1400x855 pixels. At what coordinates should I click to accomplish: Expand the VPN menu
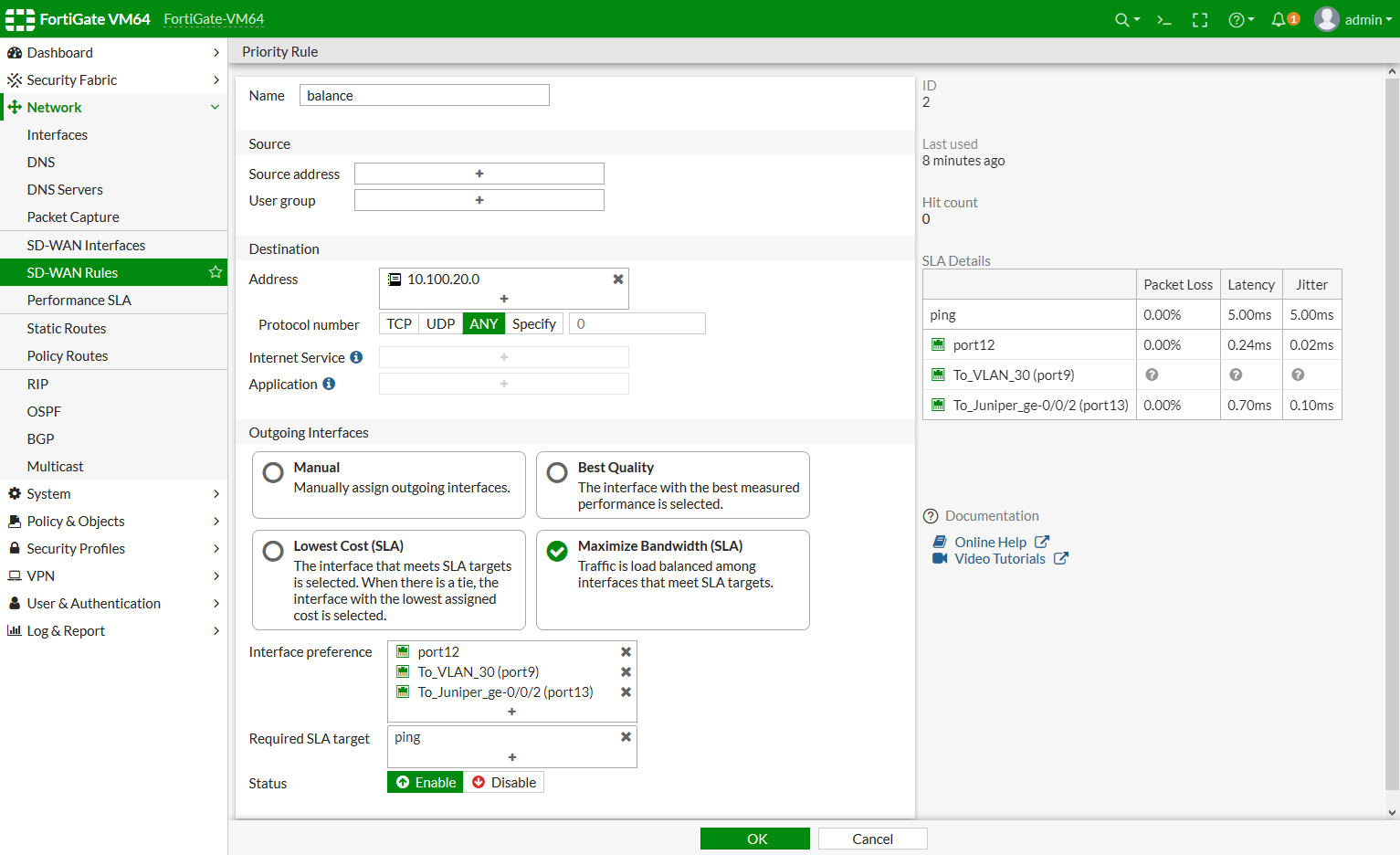[113, 575]
